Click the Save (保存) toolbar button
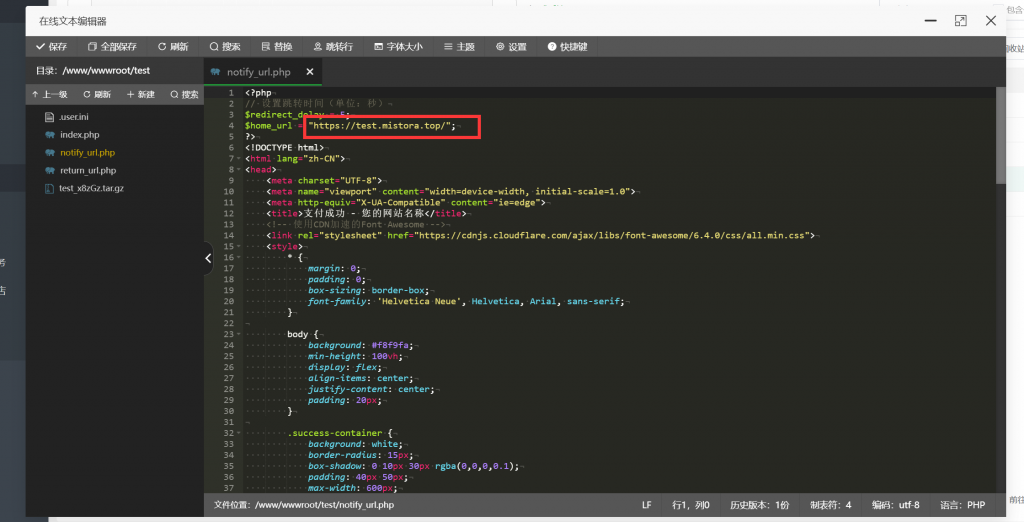The width and height of the screenshot is (1024, 522). 52,46
